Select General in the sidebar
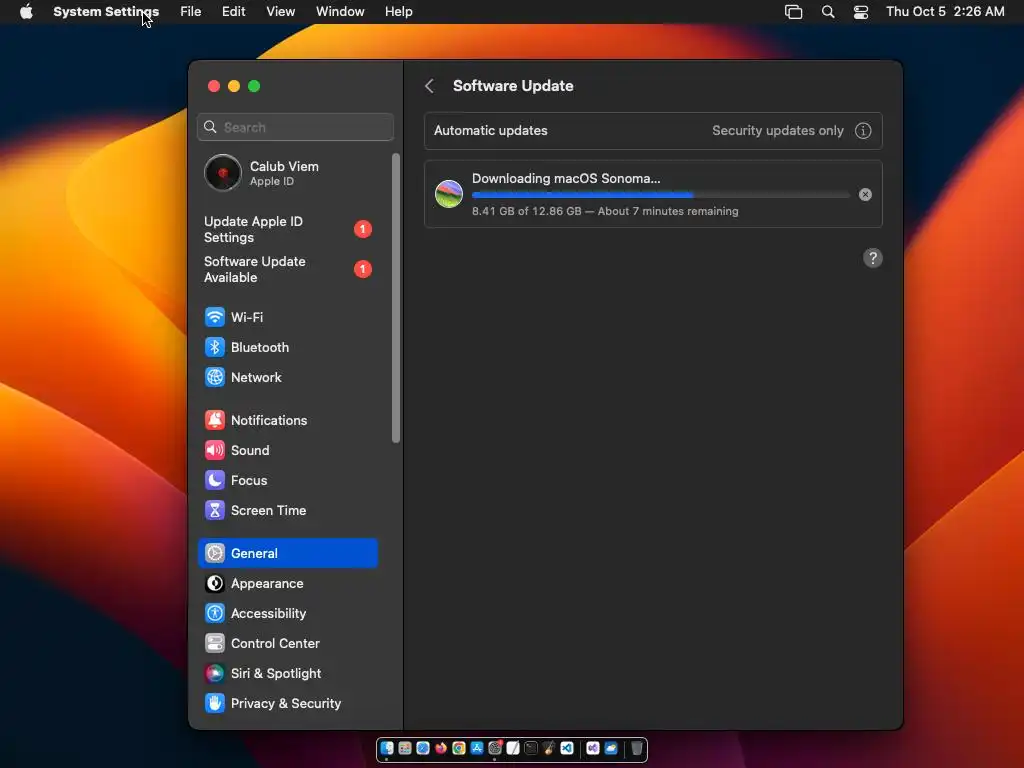1024x768 pixels. tap(287, 553)
